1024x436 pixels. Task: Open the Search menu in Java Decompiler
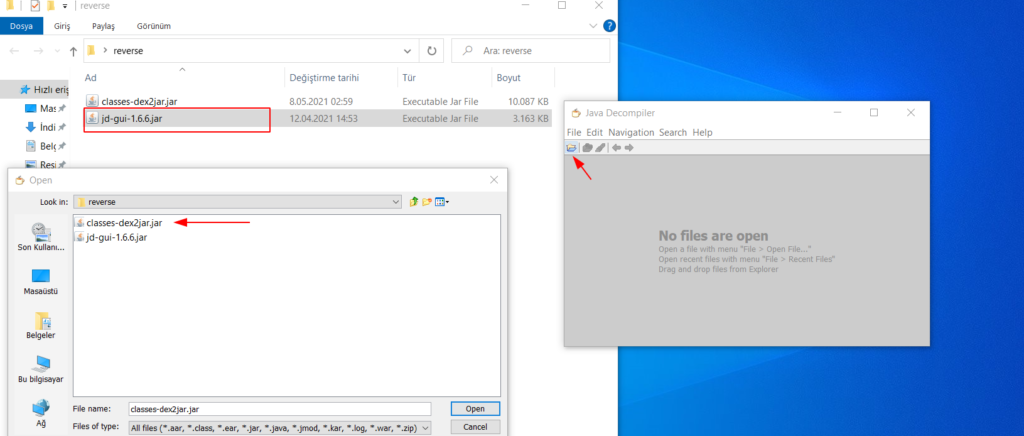click(x=673, y=132)
